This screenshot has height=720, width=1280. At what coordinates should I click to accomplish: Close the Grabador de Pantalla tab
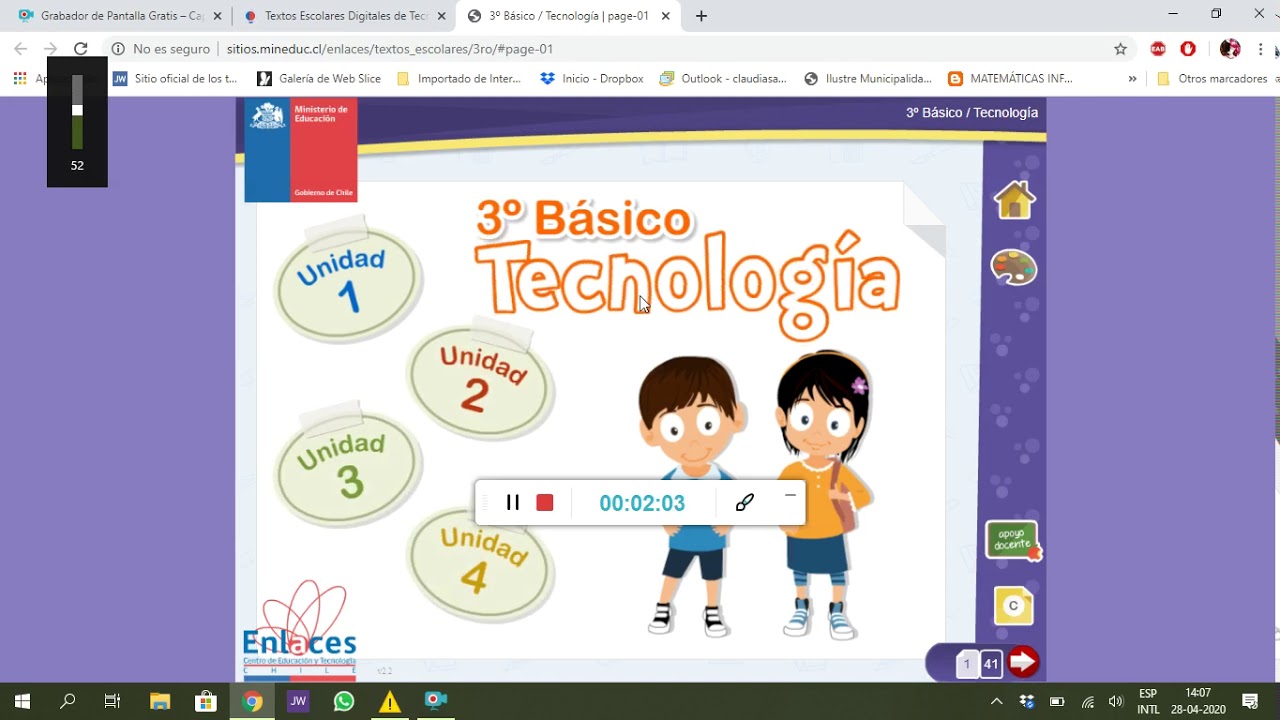click(x=217, y=16)
